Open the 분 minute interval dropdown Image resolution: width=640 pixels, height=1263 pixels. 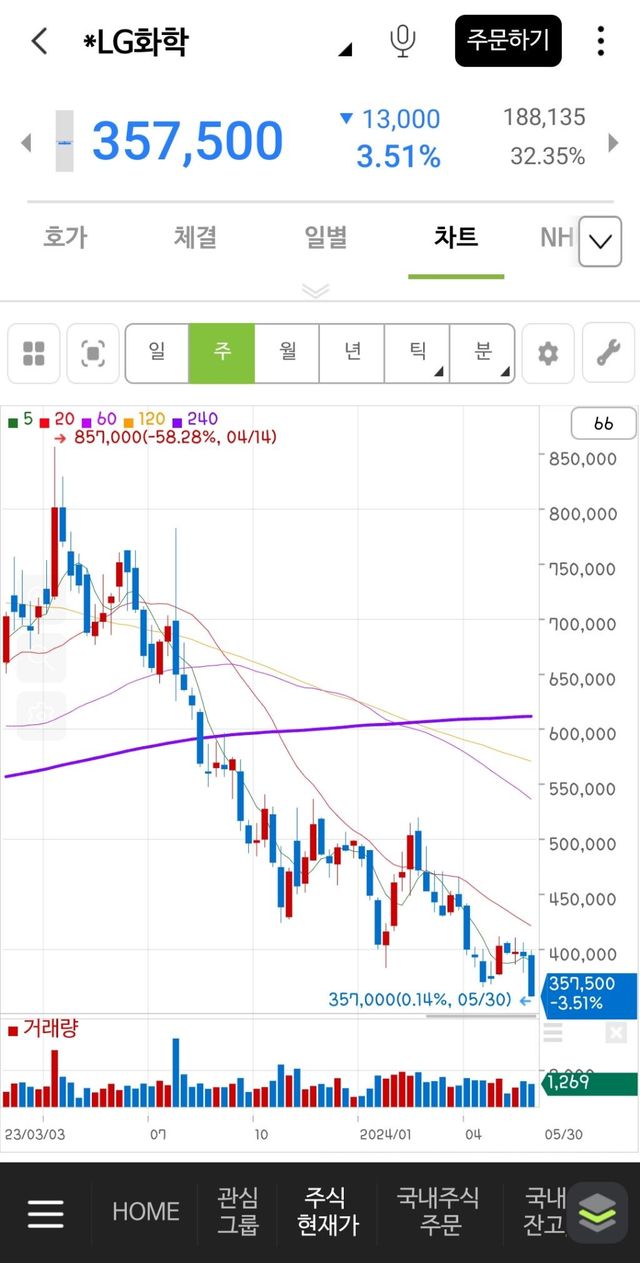click(x=483, y=353)
